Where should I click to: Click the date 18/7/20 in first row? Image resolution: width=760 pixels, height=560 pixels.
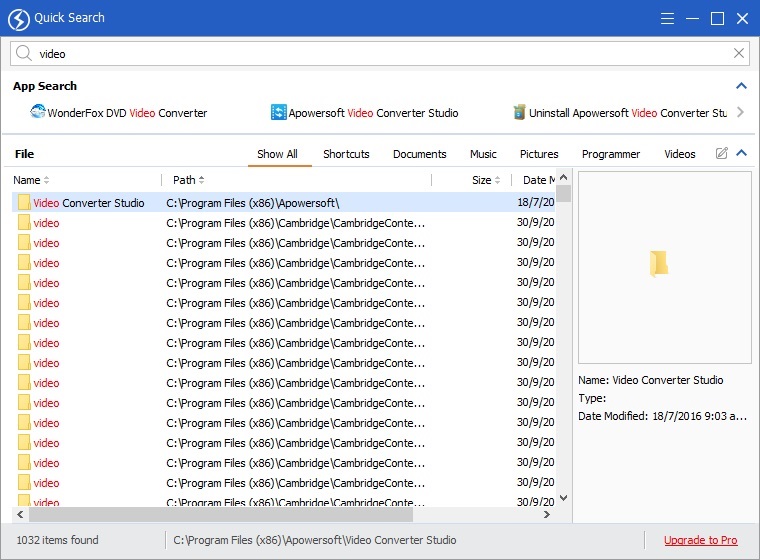536,202
